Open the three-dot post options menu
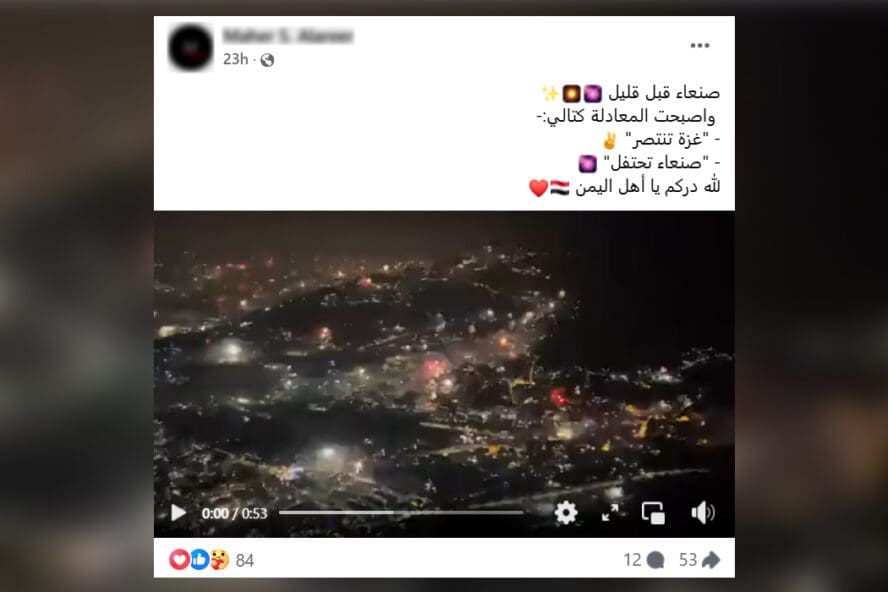888x592 pixels. coord(700,45)
